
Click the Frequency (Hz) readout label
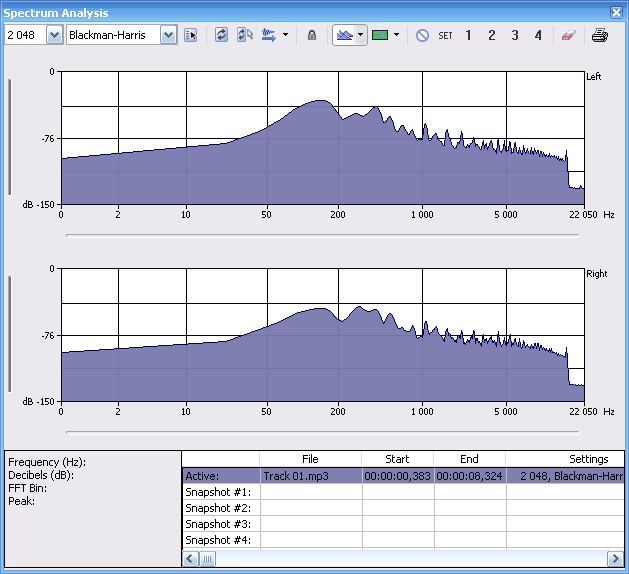tap(47, 462)
